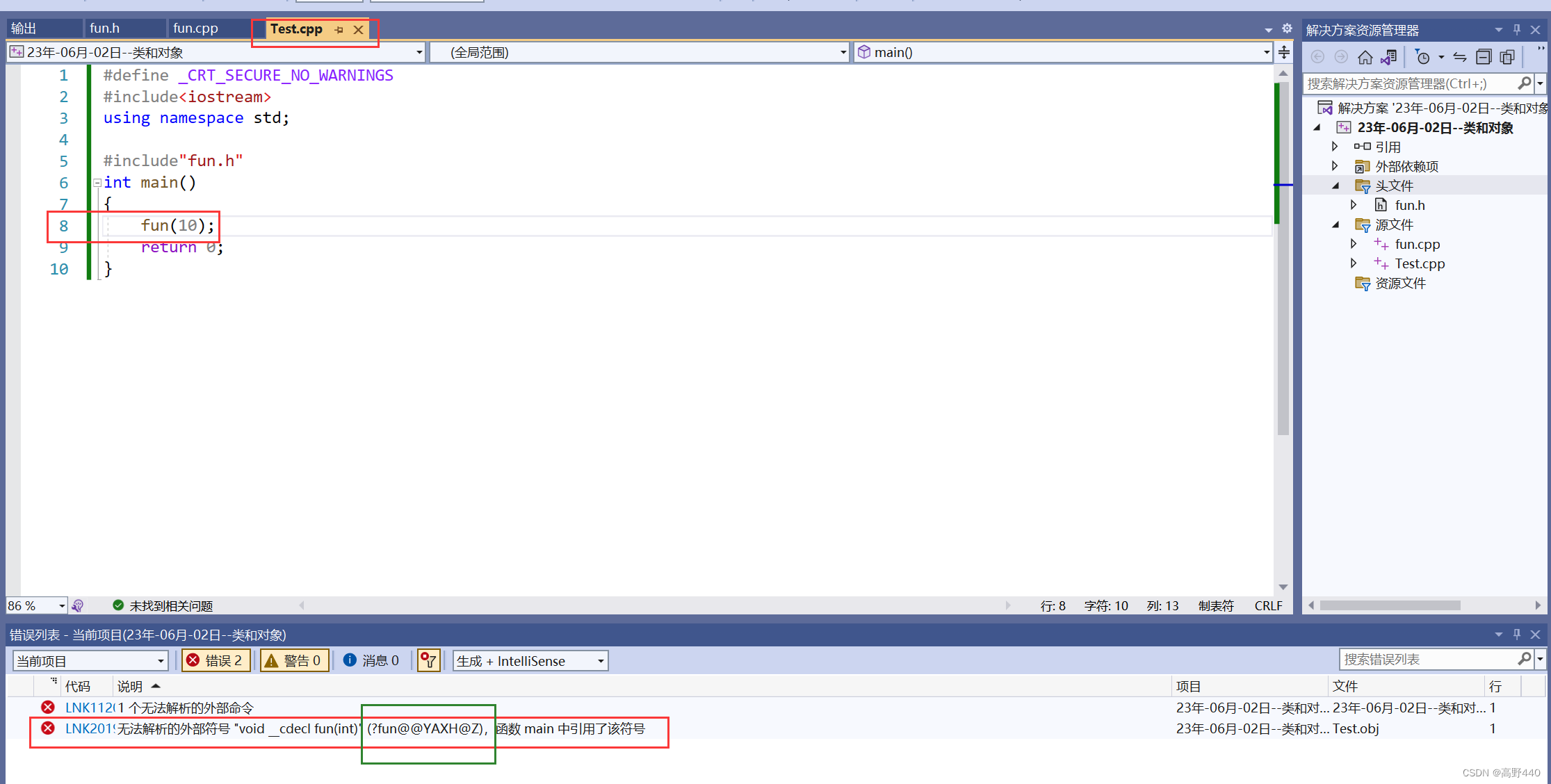Click Sync with Active Document icon

click(1460, 57)
